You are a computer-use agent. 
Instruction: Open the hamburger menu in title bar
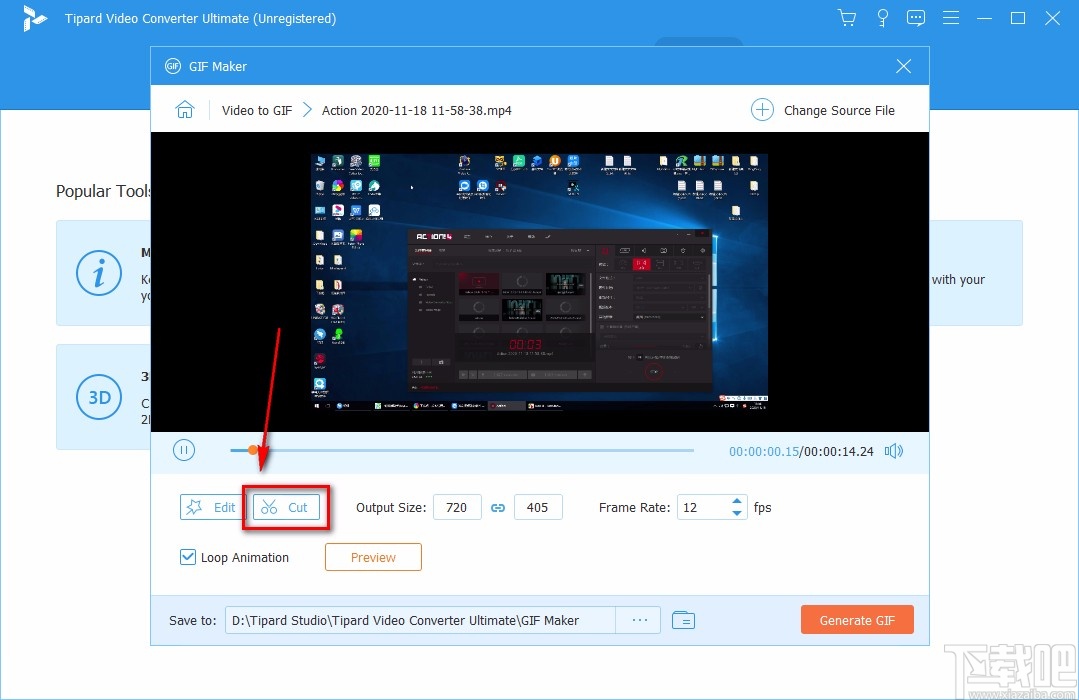(951, 18)
